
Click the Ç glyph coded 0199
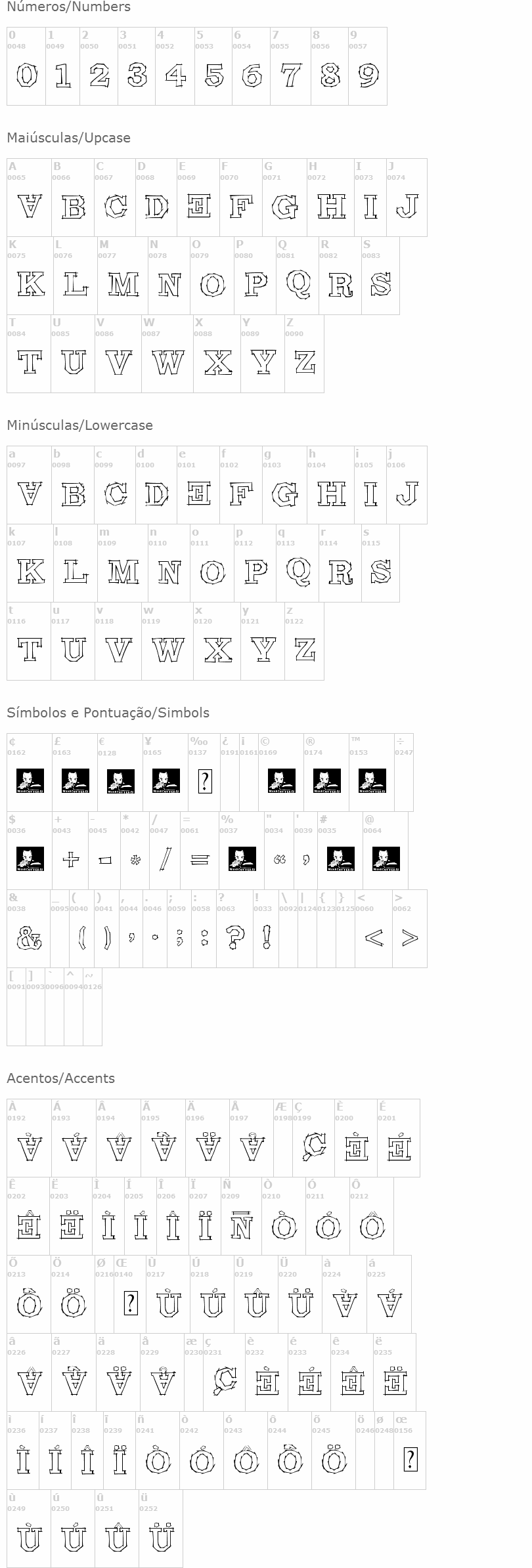point(315,1147)
